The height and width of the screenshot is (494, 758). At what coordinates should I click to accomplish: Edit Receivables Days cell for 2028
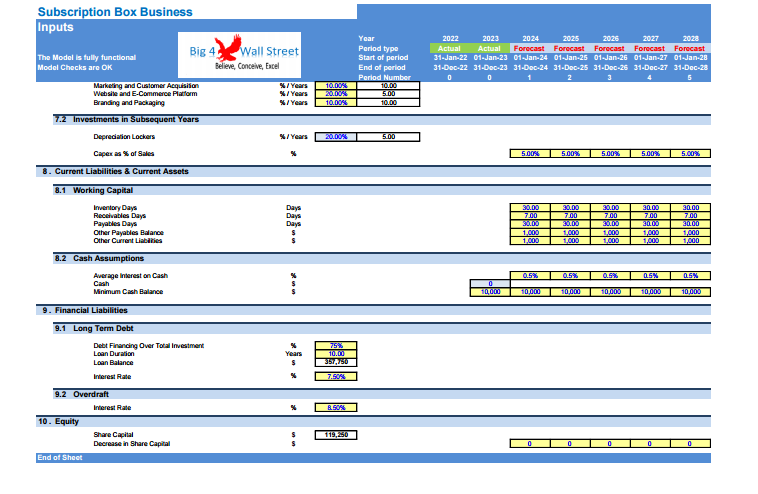[x=690, y=216]
